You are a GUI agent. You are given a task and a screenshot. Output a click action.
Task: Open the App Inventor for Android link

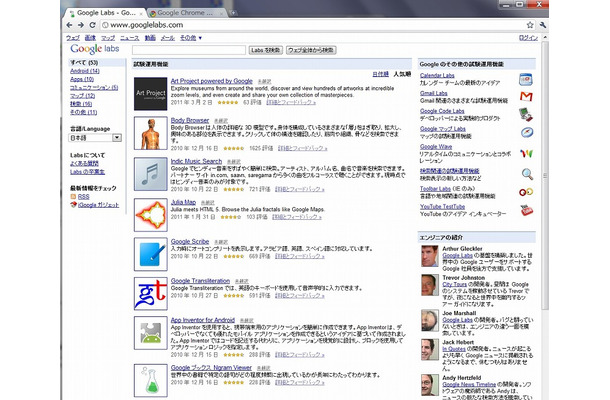tap(203, 320)
